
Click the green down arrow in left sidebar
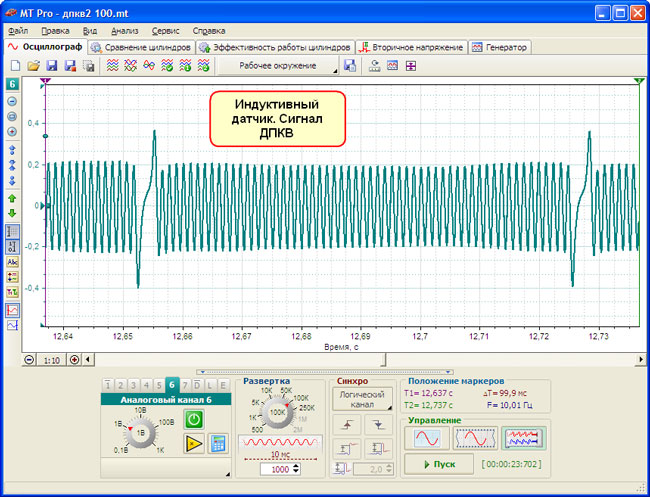coord(12,213)
